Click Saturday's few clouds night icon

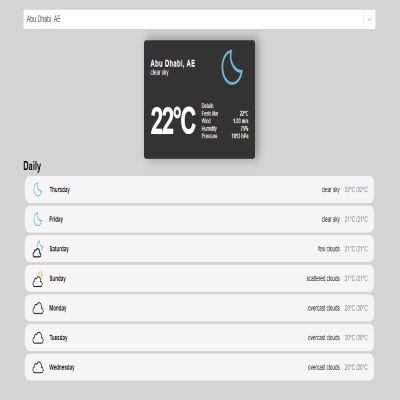coord(38,249)
